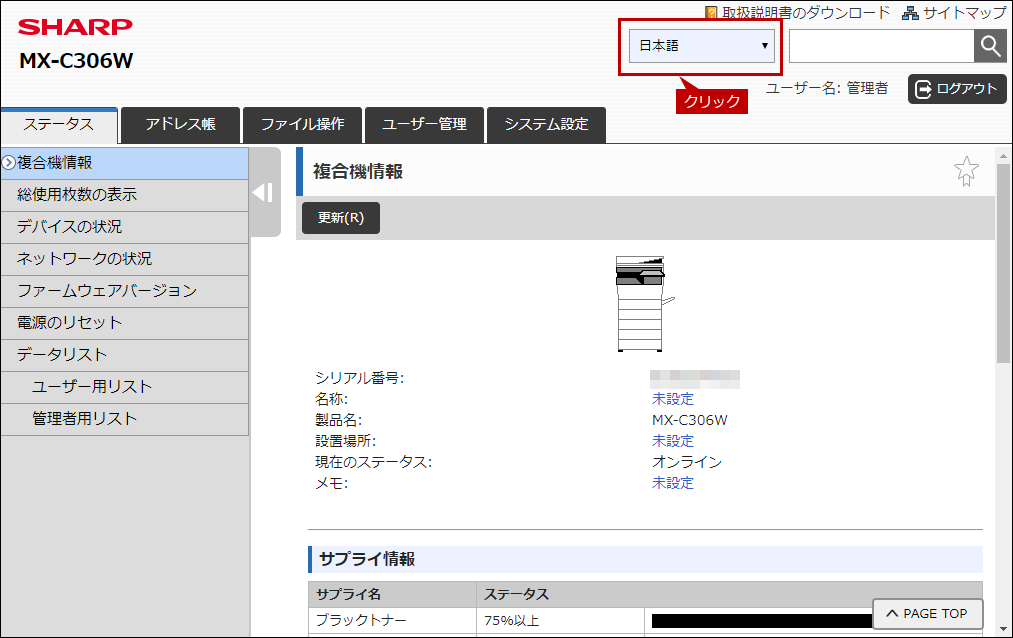Click the black toner level bar
The height and width of the screenshot is (638, 1013).
[762, 621]
